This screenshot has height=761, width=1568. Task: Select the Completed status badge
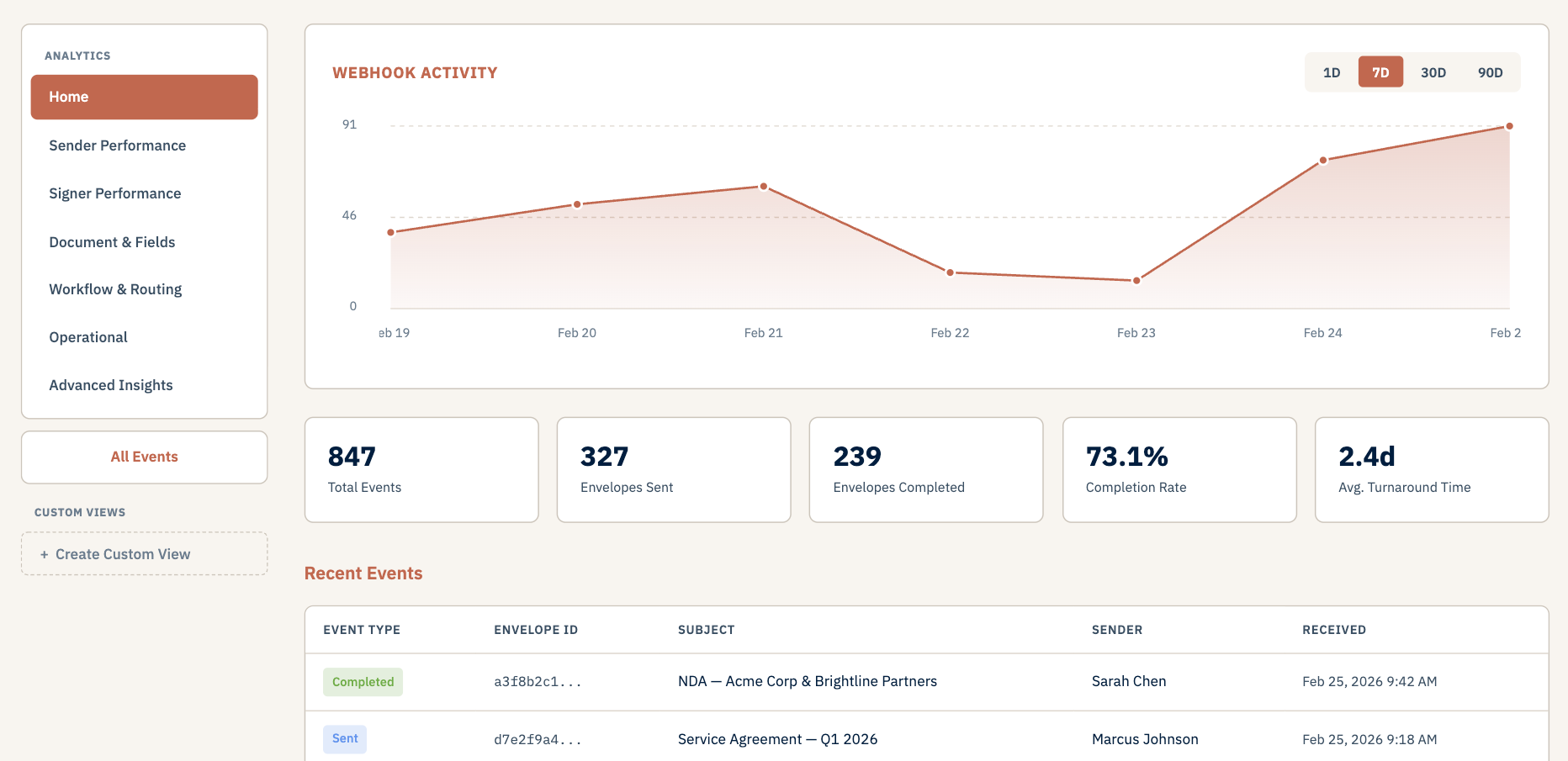click(x=363, y=681)
